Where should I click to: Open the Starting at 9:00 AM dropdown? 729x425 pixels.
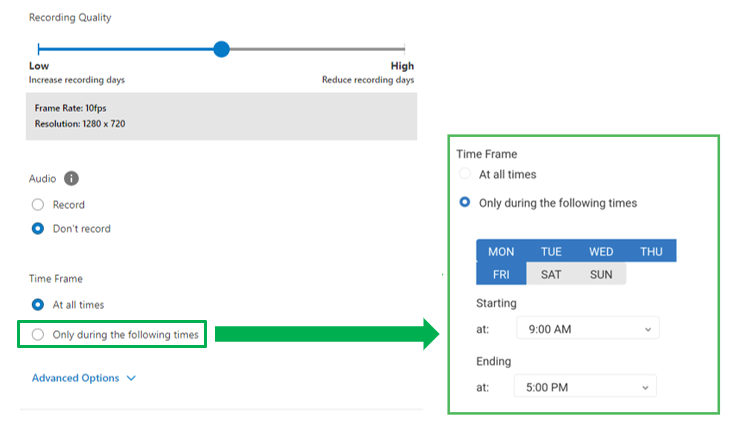coord(588,328)
